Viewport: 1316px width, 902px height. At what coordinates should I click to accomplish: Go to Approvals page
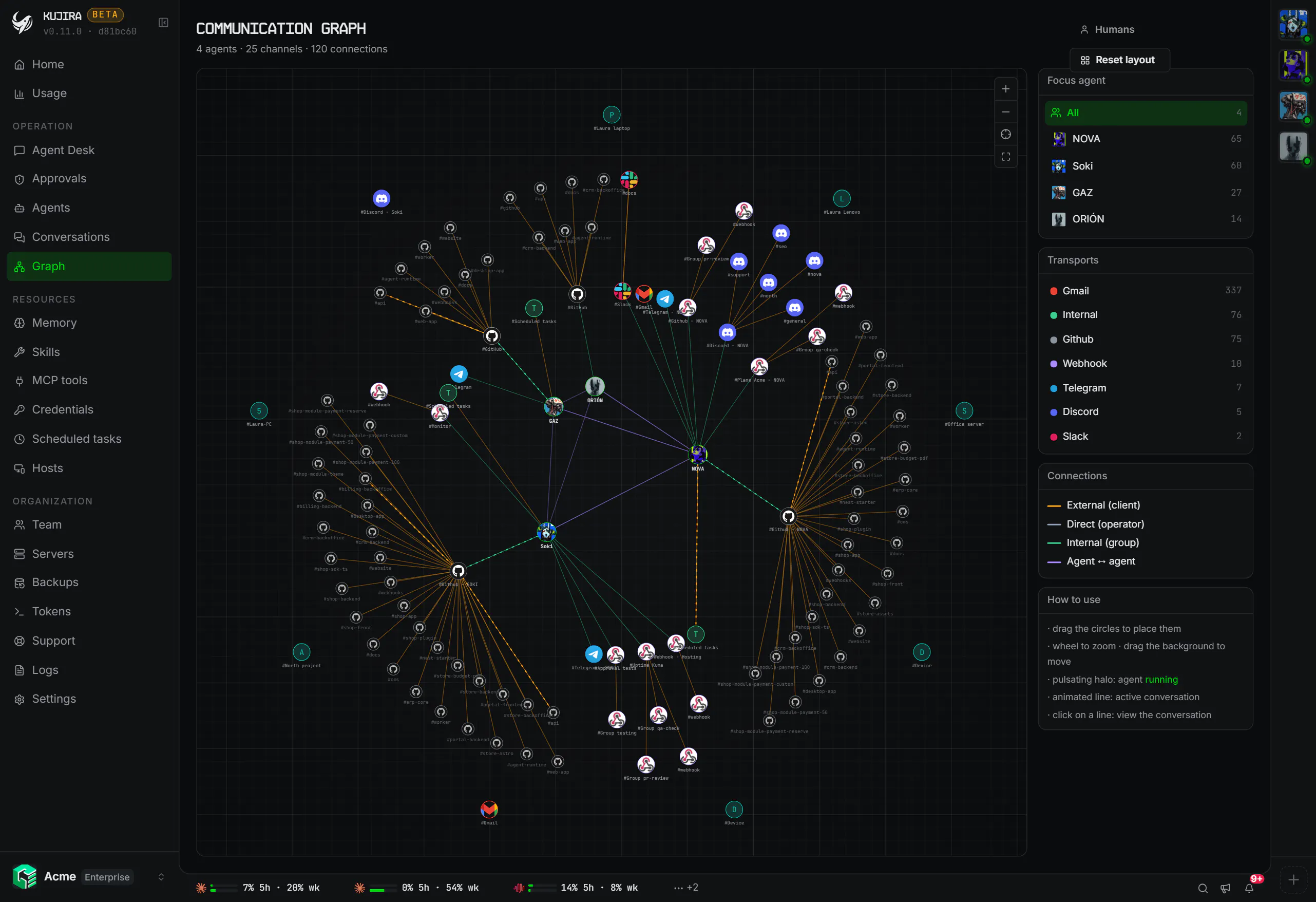89,178
